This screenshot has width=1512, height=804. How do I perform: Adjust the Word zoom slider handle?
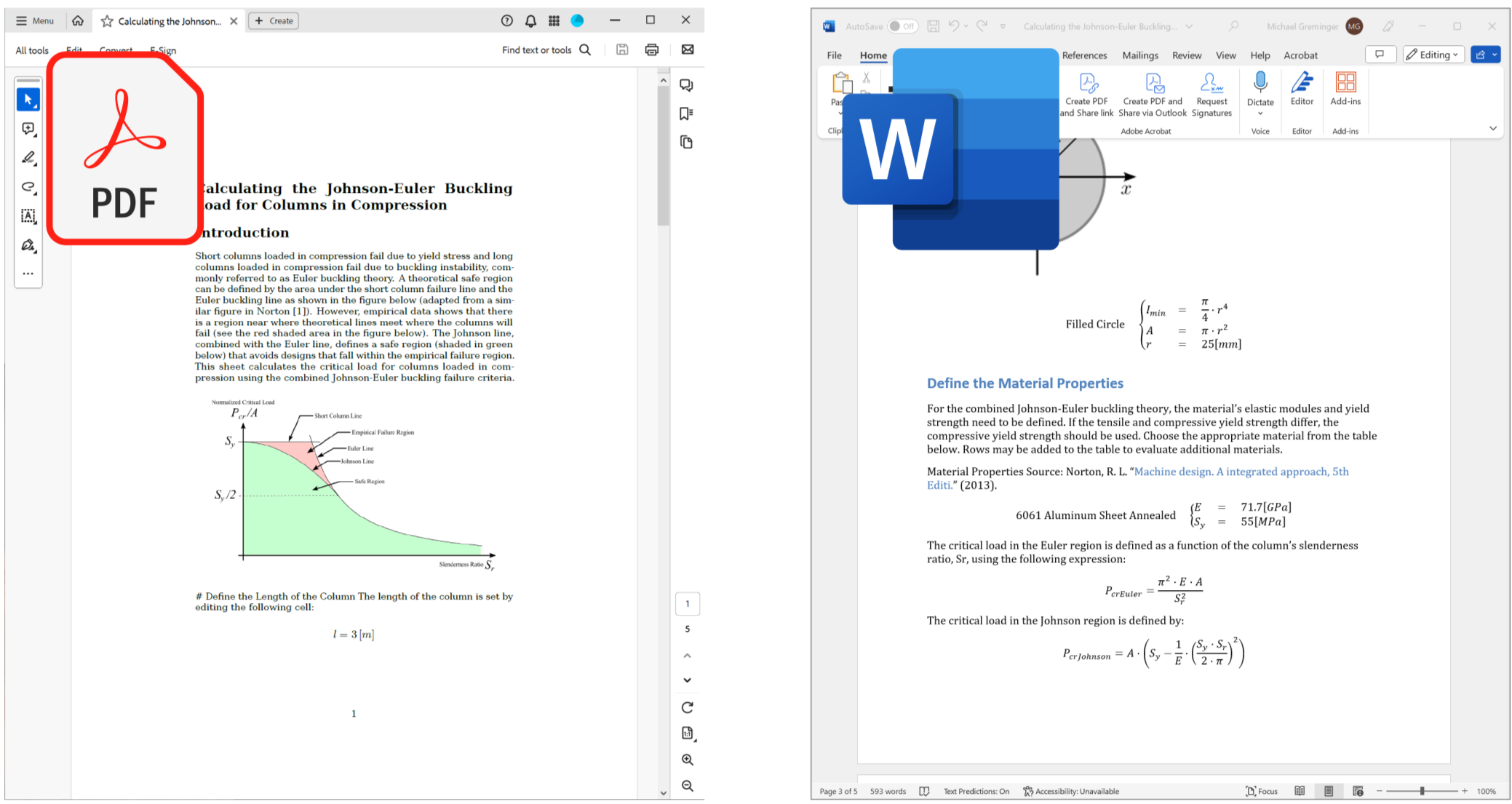pos(1422,791)
